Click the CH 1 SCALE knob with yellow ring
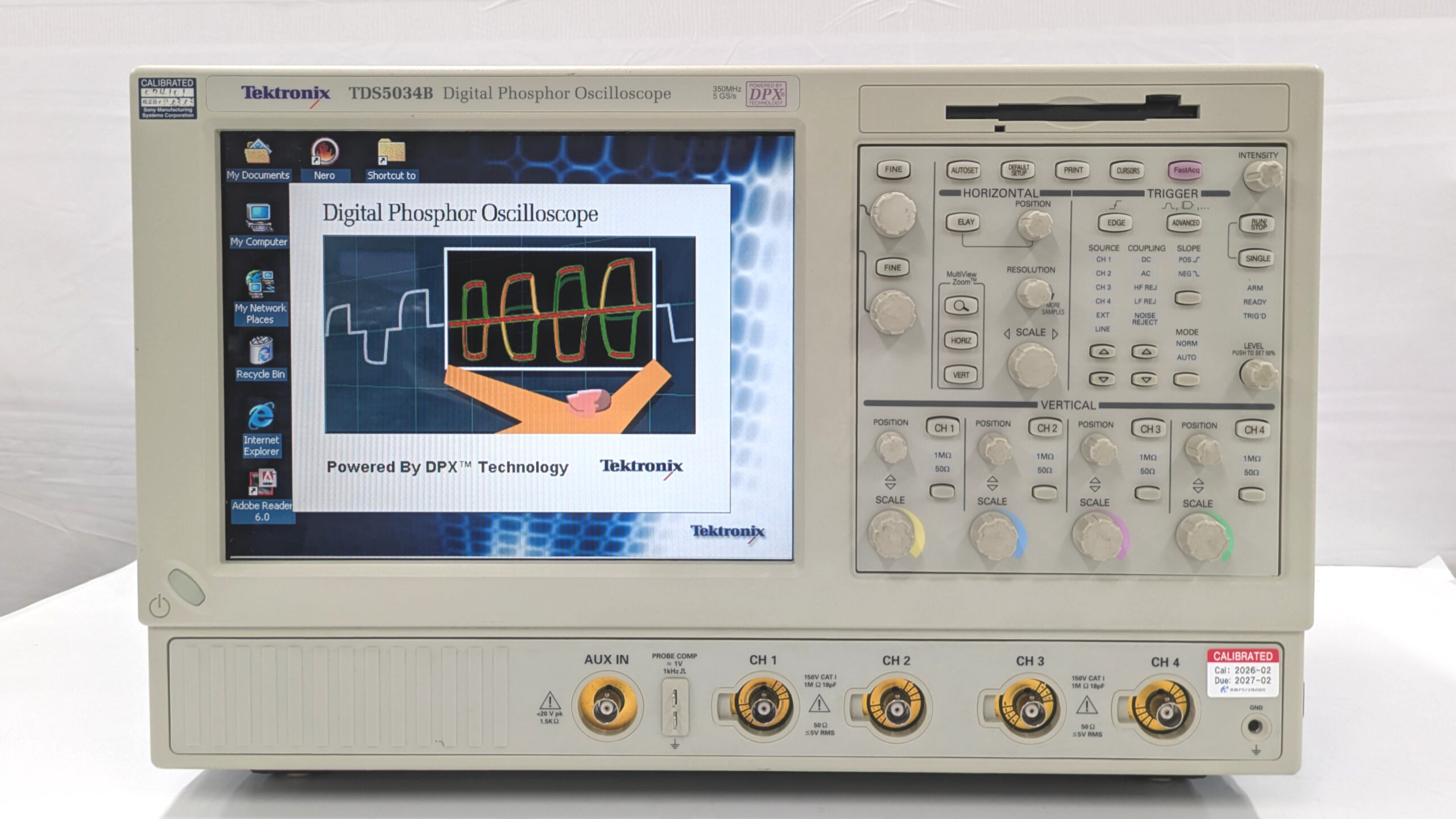 (893, 534)
